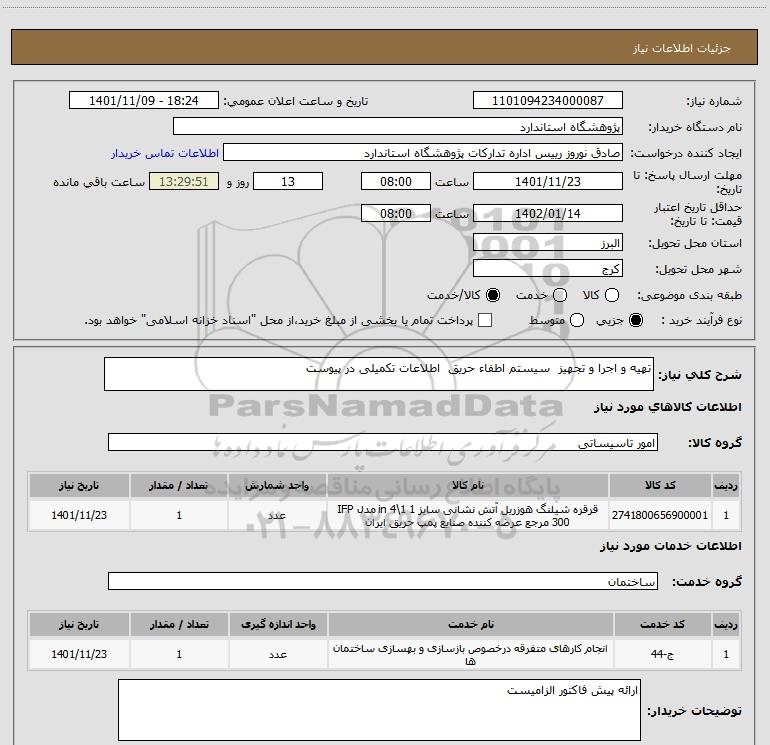Click the fire hose reel goods name cell

point(468,515)
